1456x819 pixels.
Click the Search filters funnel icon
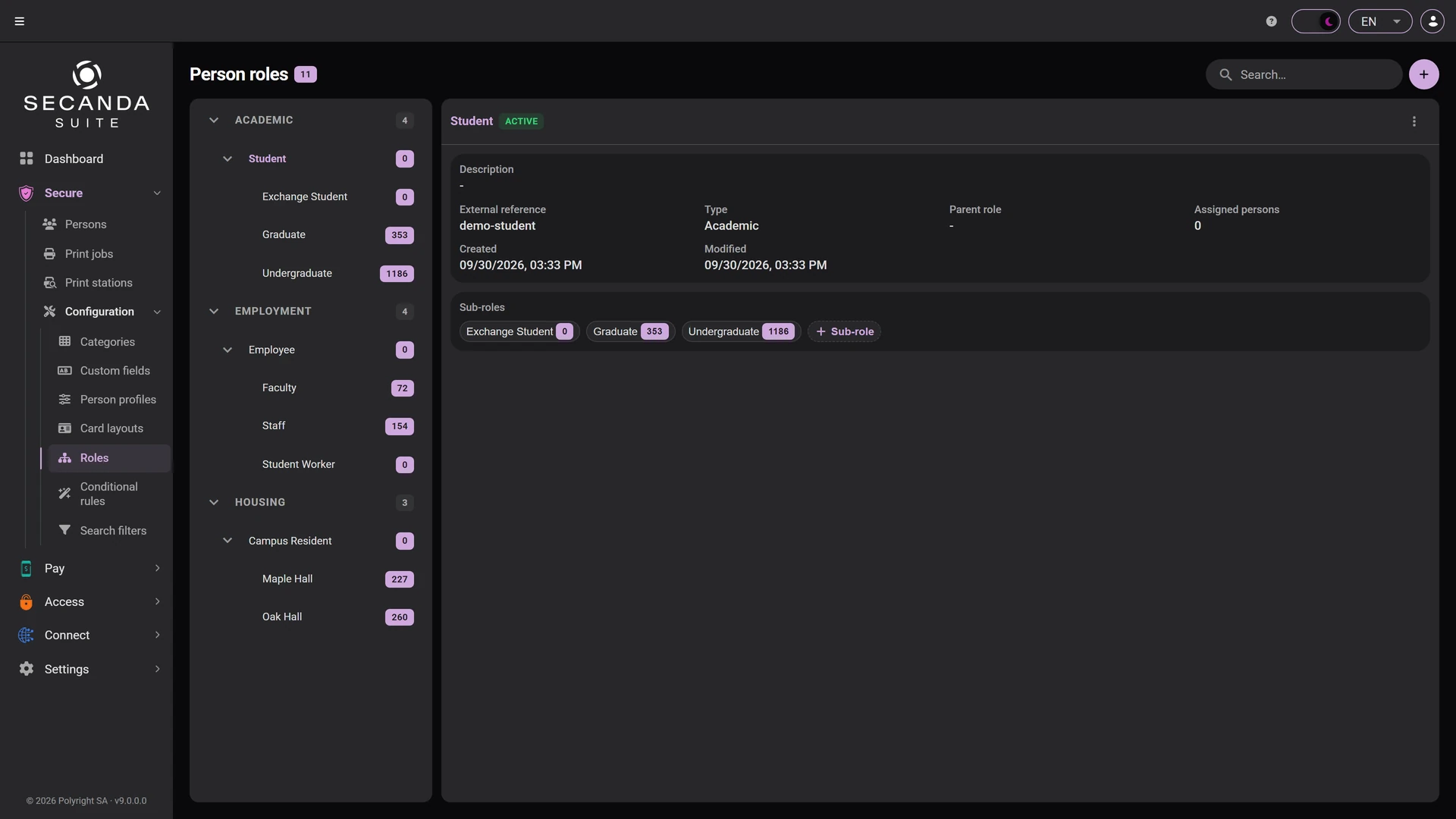tap(65, 530)
